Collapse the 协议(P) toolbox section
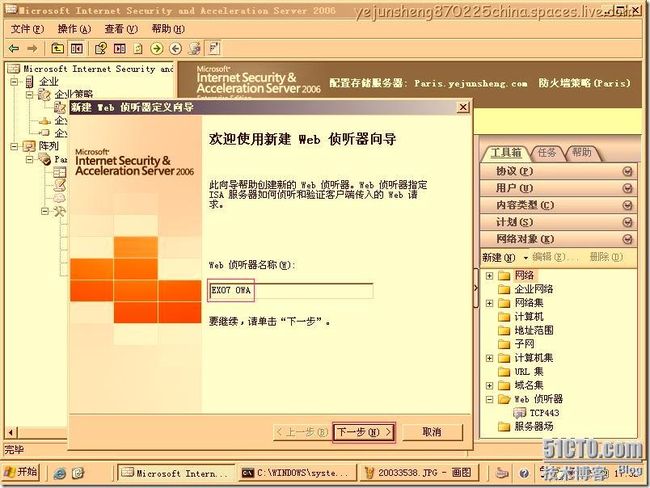 (x=628, y=171)
